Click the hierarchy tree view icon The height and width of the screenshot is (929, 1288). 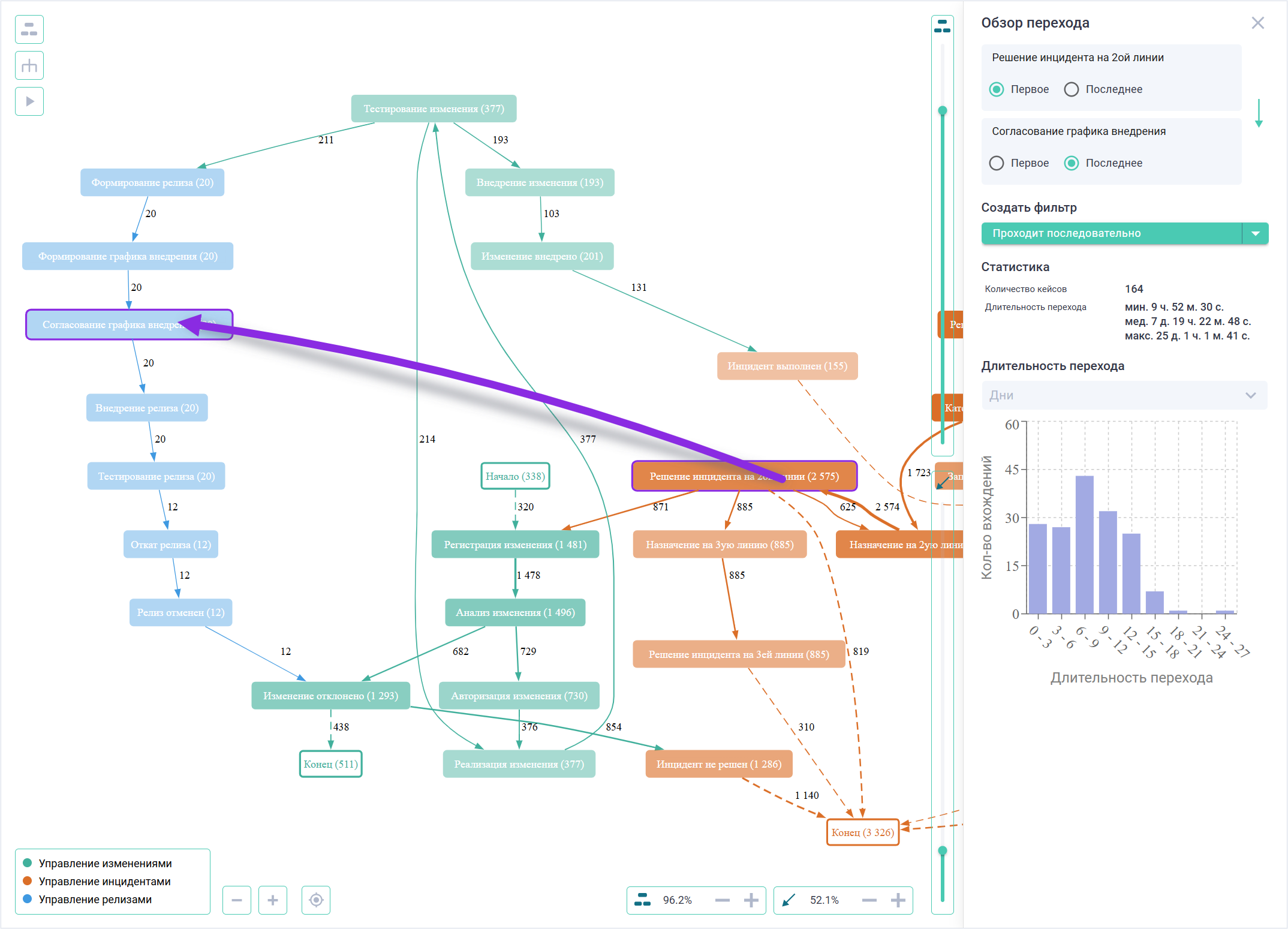pos(29,65)
